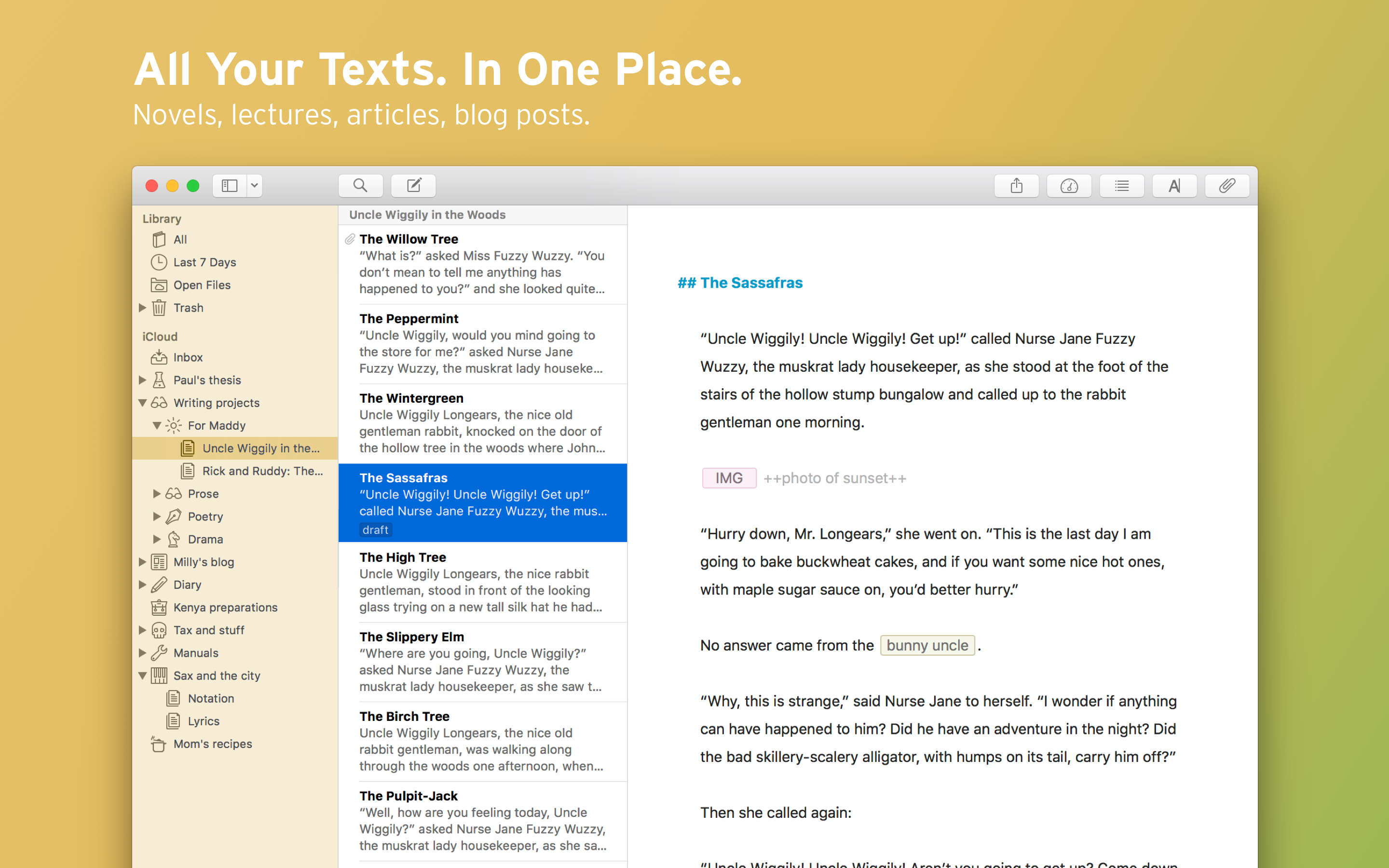1389x868 pixels.
Task: Click the Inbox icon under iCloud
Action: point(159,357)
